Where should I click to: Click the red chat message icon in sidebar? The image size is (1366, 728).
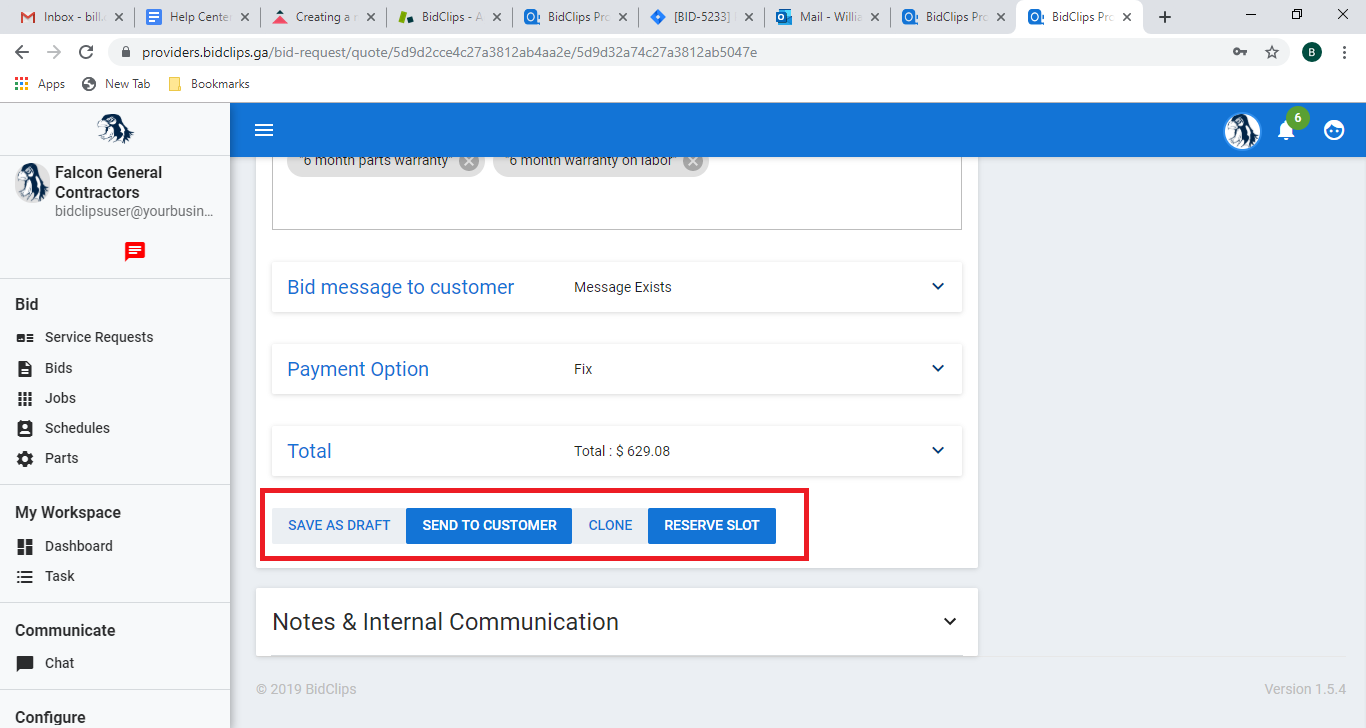(x=135, y=251)
